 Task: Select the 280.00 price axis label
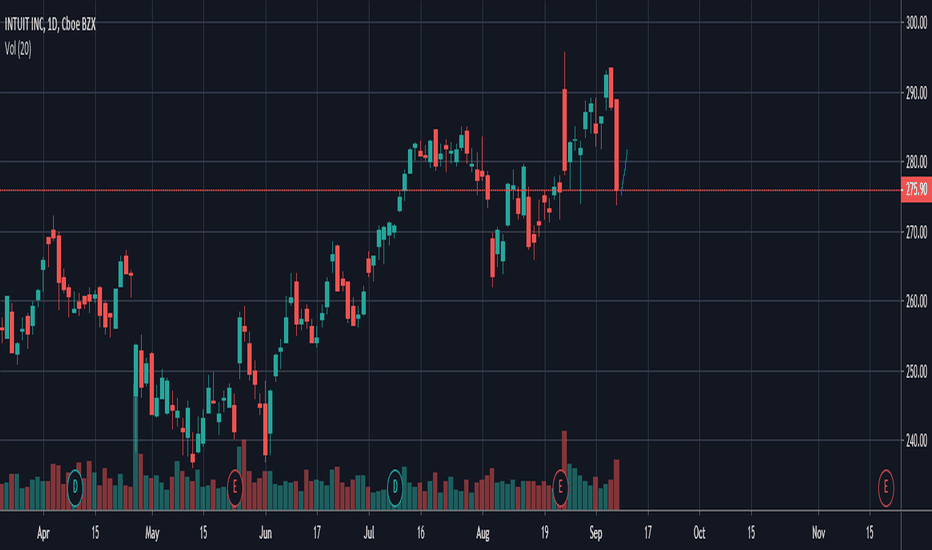(x=916, y=162)
